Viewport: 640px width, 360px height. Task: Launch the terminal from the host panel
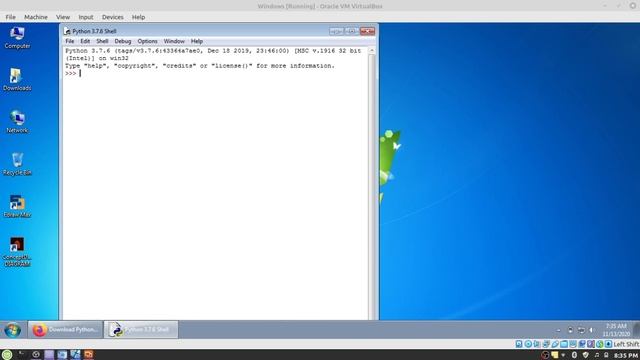point(21,354)
